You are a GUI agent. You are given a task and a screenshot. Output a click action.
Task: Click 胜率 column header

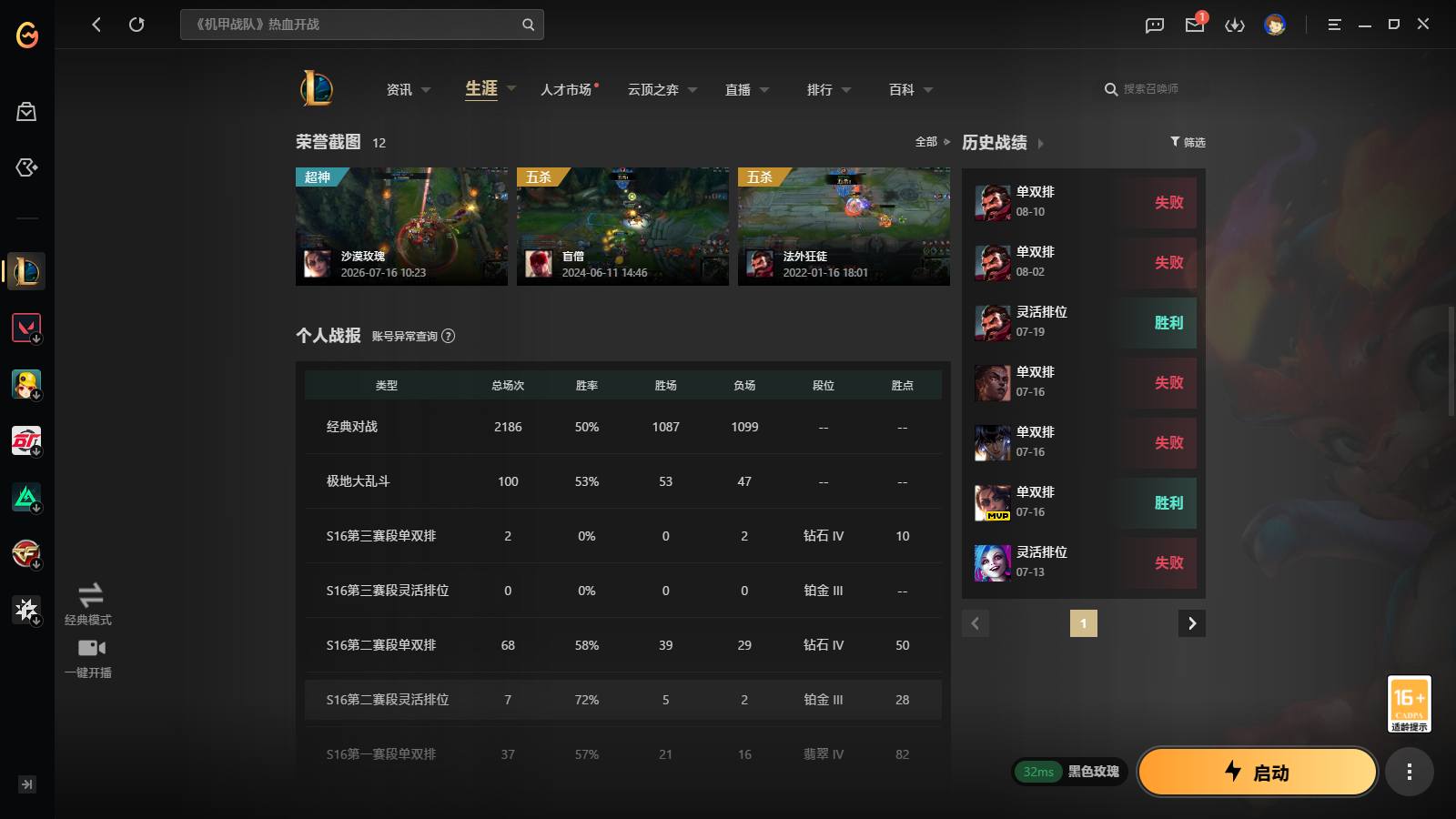point(587,386)
